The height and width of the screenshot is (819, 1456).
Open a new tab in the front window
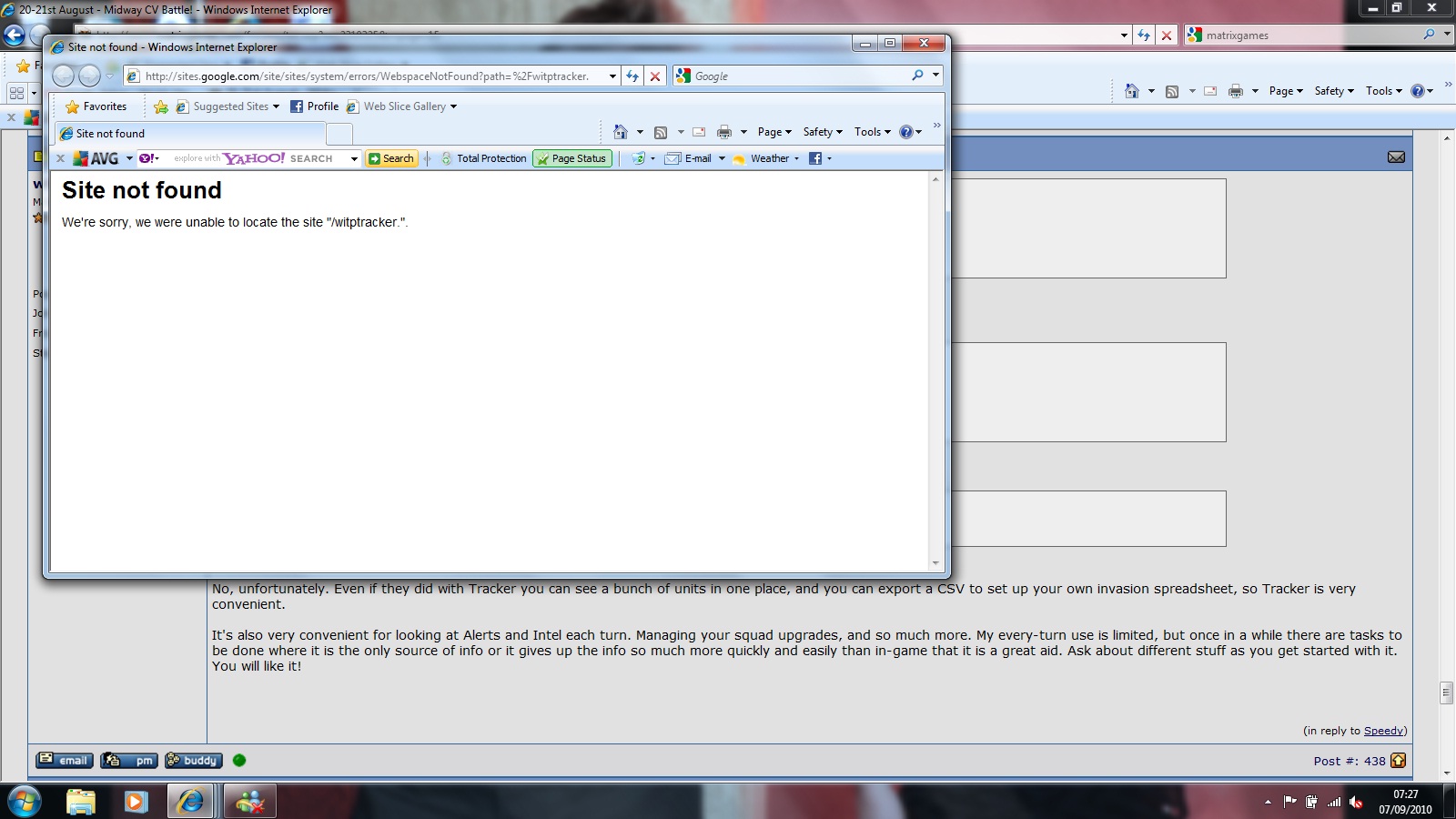(x=339, y=134)
